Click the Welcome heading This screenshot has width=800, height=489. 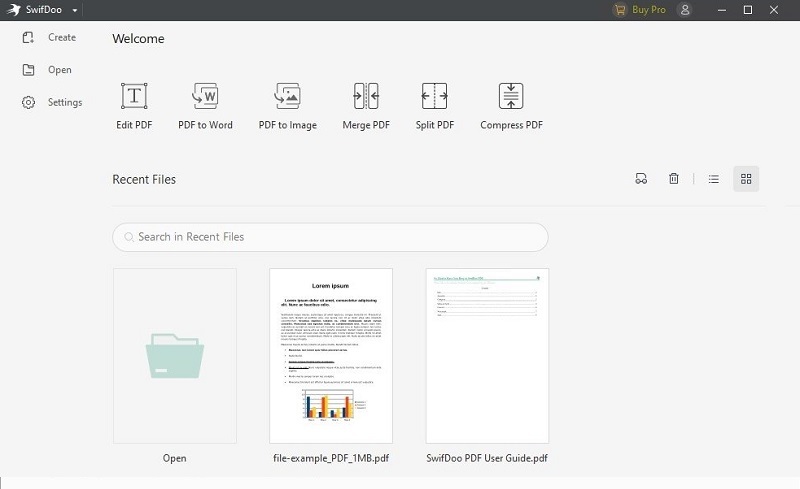click(x=138, y=39)
